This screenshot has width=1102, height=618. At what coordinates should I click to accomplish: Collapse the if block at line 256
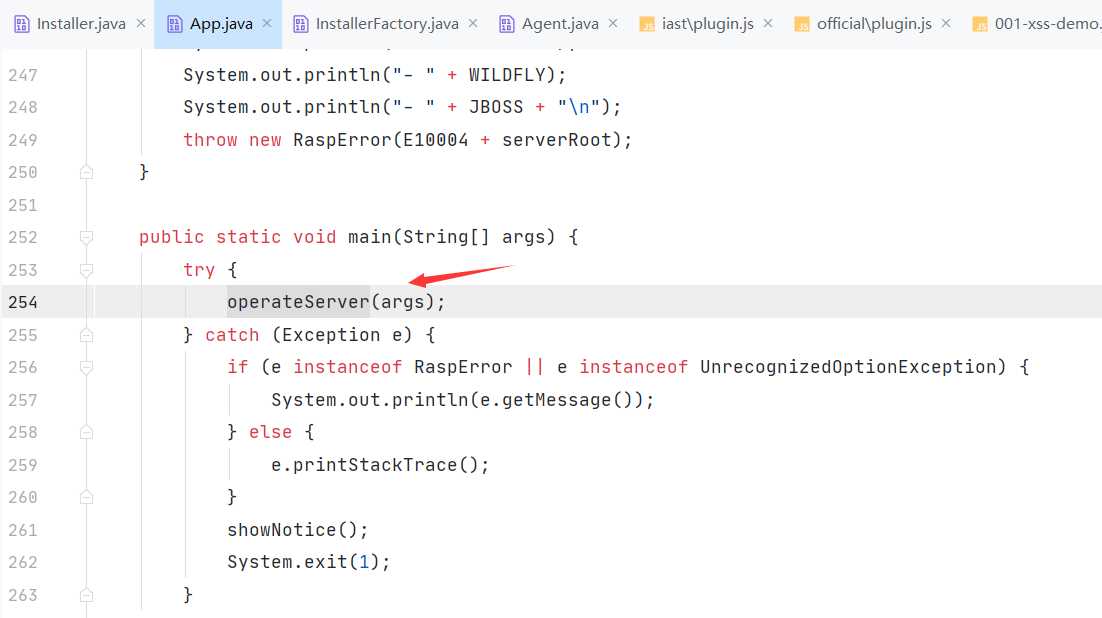[x=86, y=367]
